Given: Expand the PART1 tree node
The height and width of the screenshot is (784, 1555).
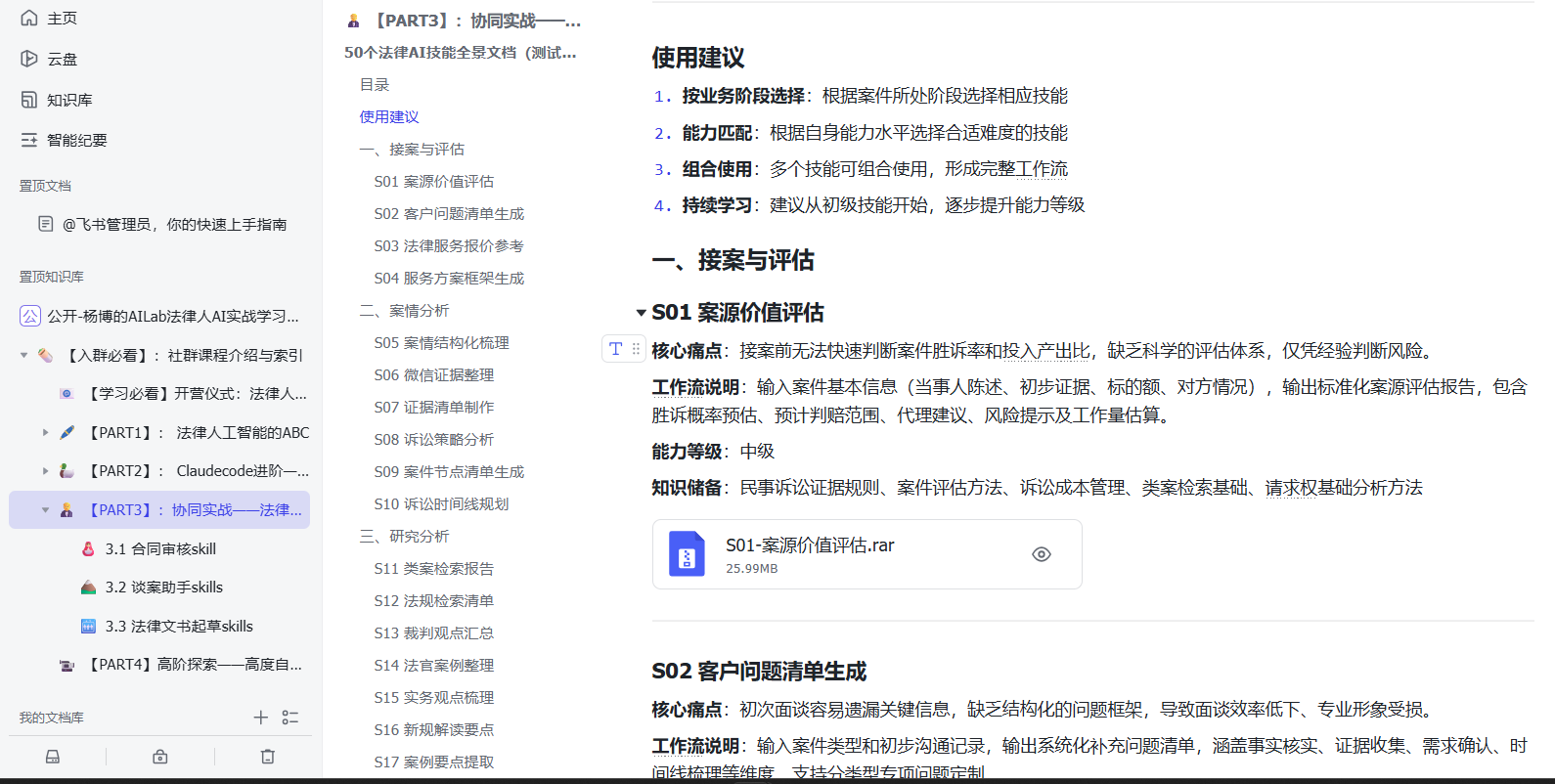Looking at the screenshot, I should (x=45, y=432).
